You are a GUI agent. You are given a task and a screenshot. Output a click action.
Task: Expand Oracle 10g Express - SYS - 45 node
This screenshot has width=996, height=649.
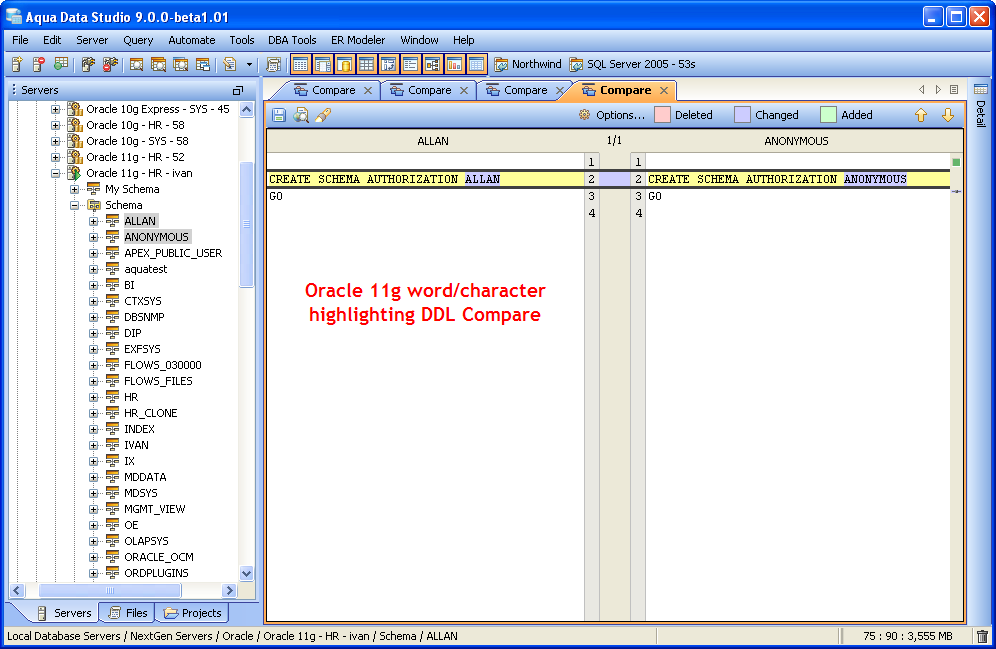pyautogui.click(x=55, y=109)
